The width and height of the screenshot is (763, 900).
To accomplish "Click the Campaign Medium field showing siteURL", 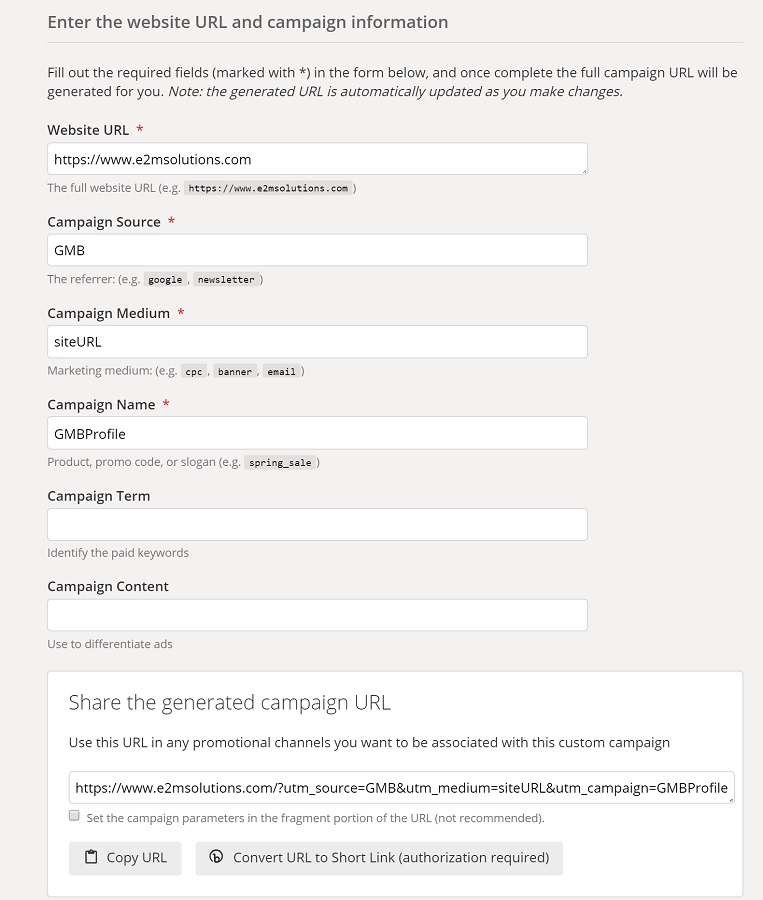I will click(317, 341).
